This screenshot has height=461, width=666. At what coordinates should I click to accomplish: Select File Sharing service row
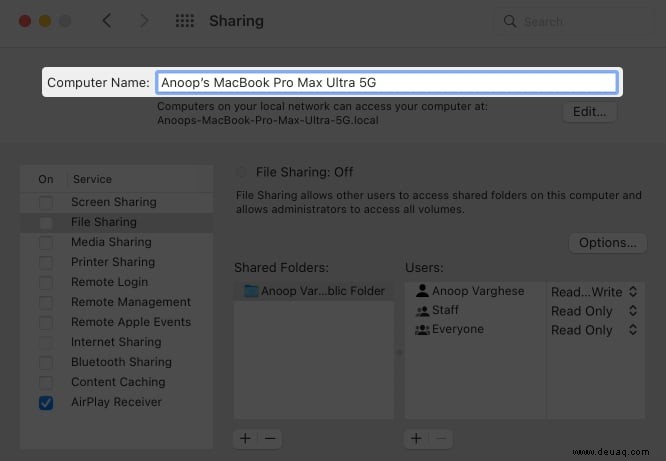pos(116,222)
